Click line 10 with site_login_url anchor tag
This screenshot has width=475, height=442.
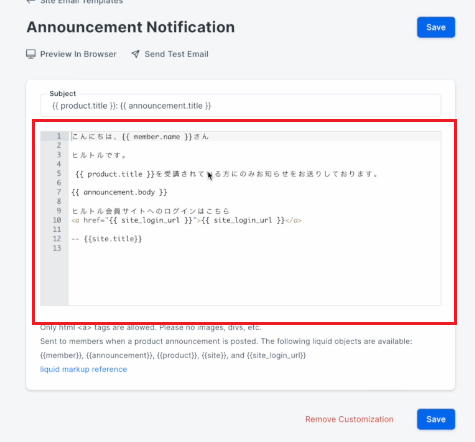(x=186, y=220)
